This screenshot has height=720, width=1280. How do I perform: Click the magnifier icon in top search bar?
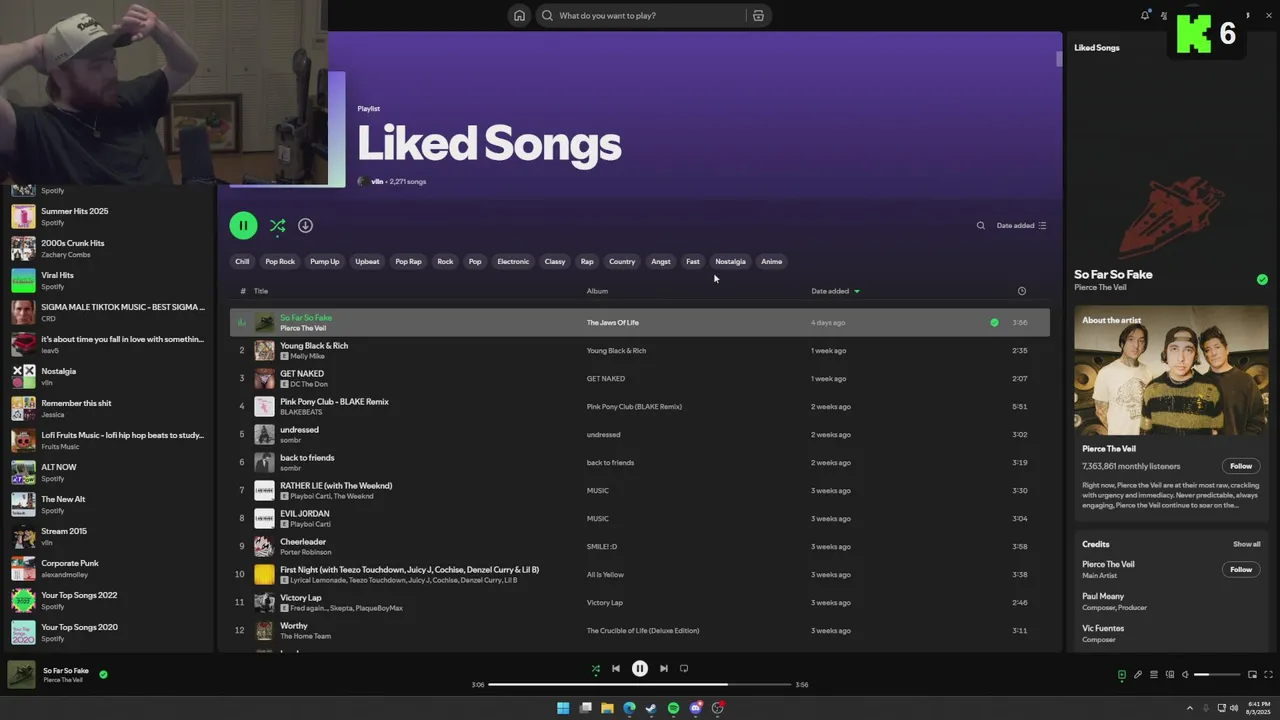pyautogui.click(x=547, y=15)
